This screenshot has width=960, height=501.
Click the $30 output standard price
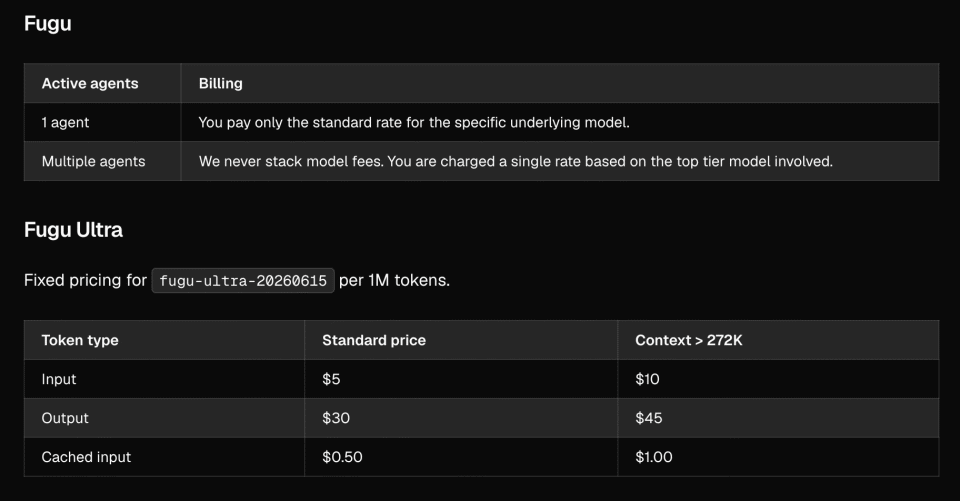(336, 418)
